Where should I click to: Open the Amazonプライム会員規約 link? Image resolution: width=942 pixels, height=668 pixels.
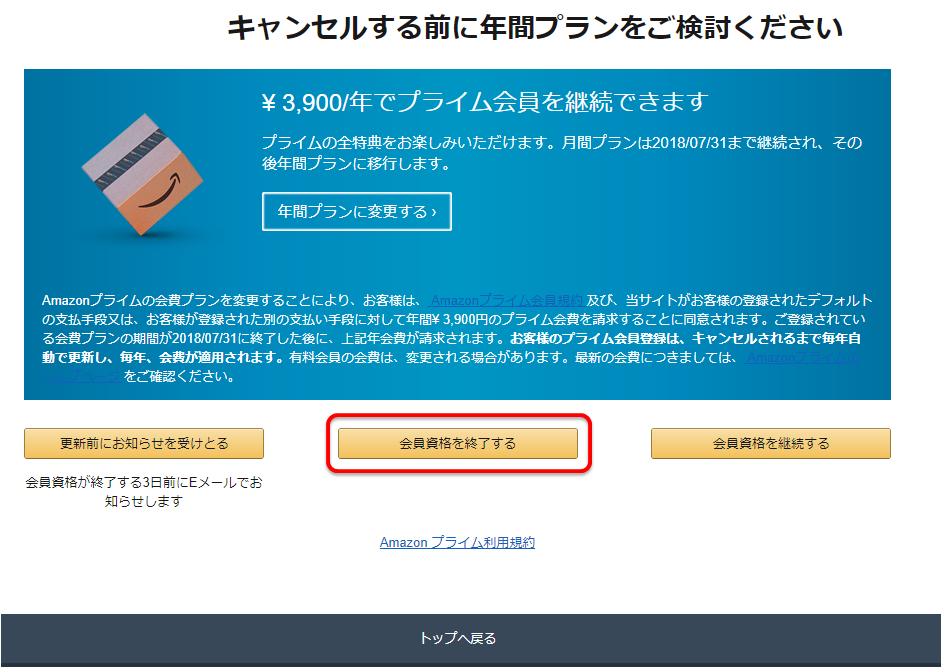507,300
